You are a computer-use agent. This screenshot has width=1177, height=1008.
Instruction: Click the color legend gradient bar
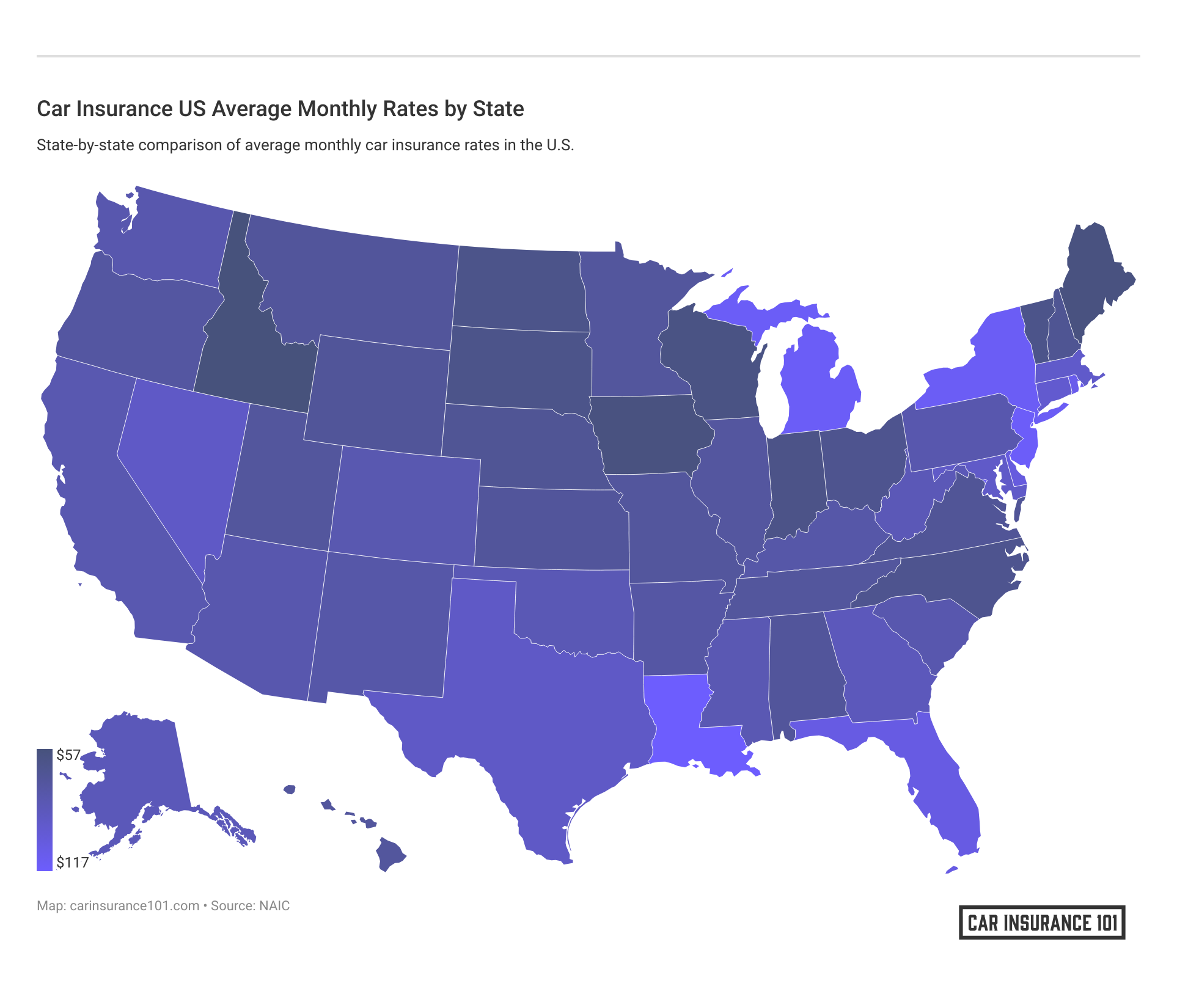(x=45, y=809)
